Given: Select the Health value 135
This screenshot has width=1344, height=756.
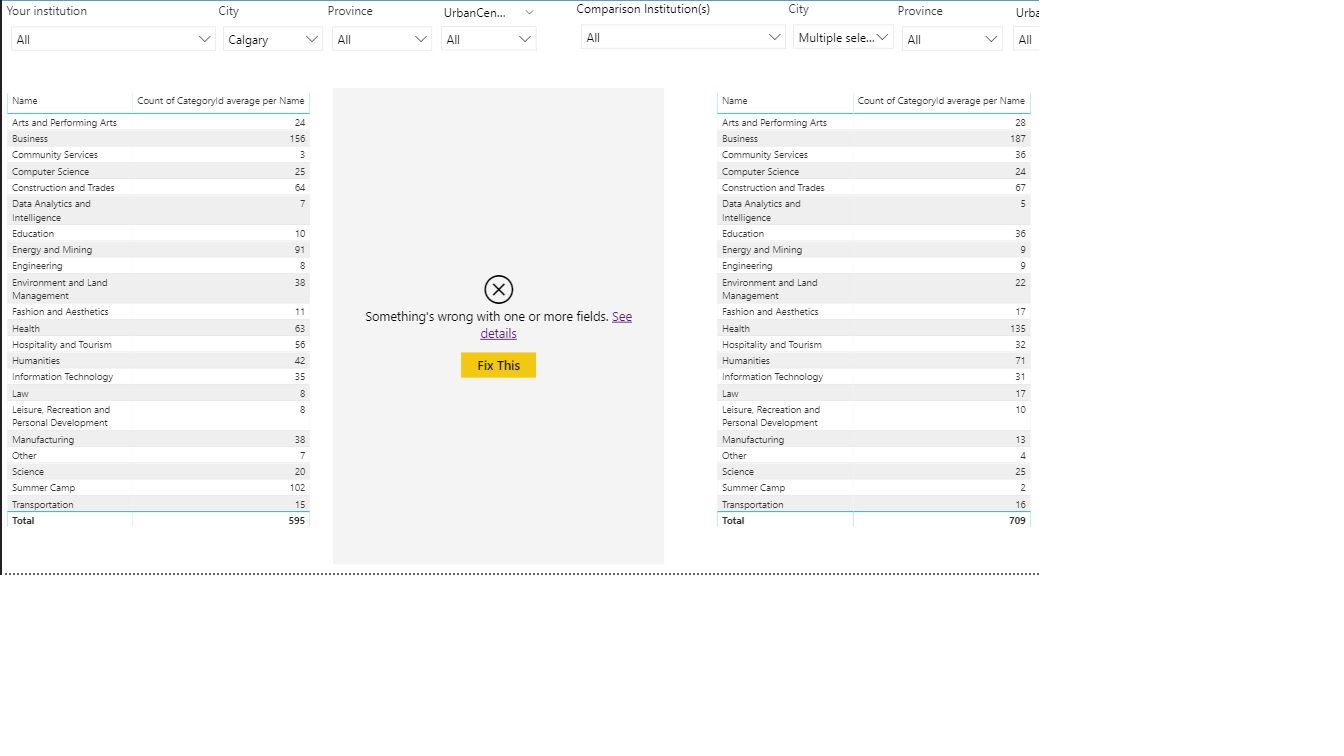Looking at the screenshot, I should (1018, 329).
